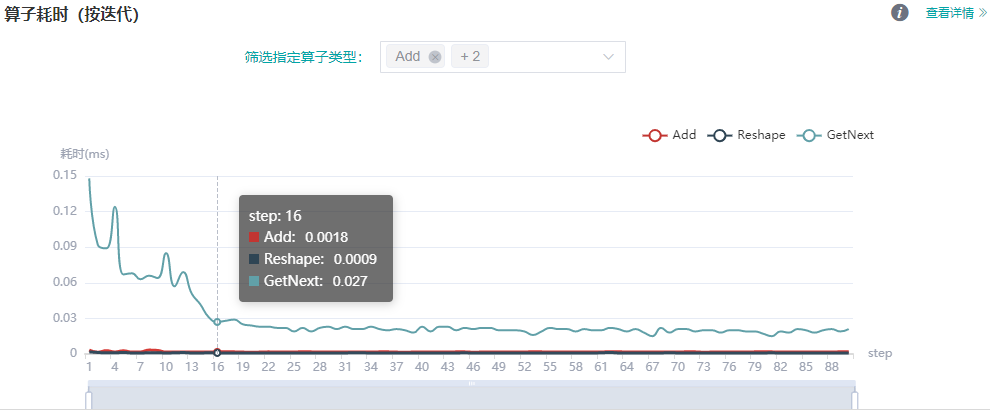
Task: Click the teal GetNext legend marker
Action: click(x=810, y=135)
